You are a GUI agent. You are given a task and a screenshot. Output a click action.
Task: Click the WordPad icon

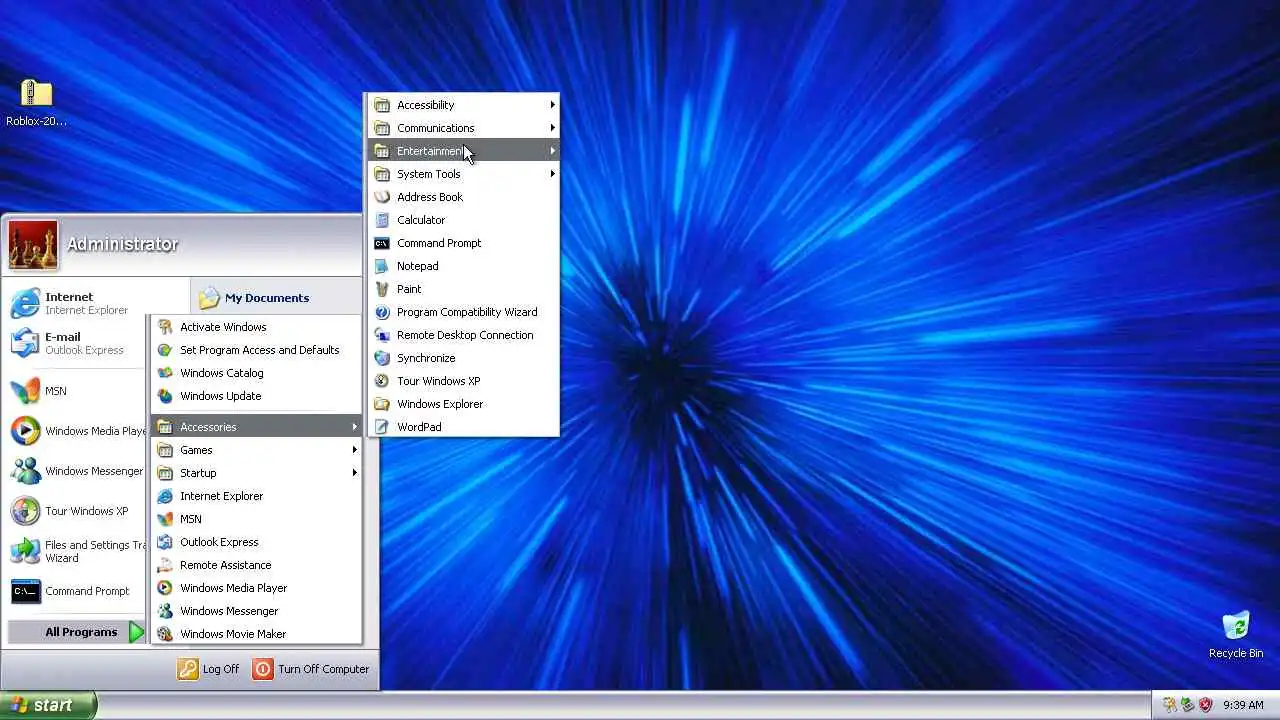tap(381, 427)
